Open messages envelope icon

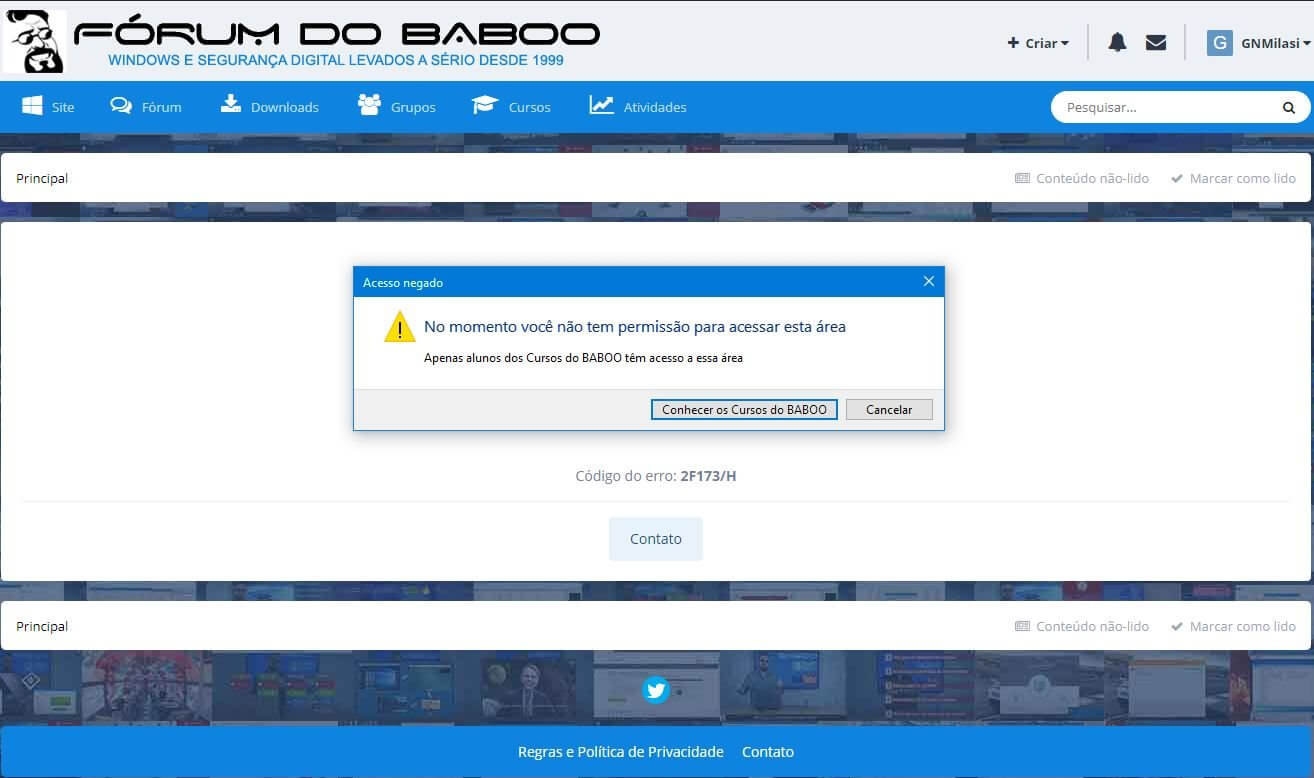pyautogui.click(x=1156, y=42)
